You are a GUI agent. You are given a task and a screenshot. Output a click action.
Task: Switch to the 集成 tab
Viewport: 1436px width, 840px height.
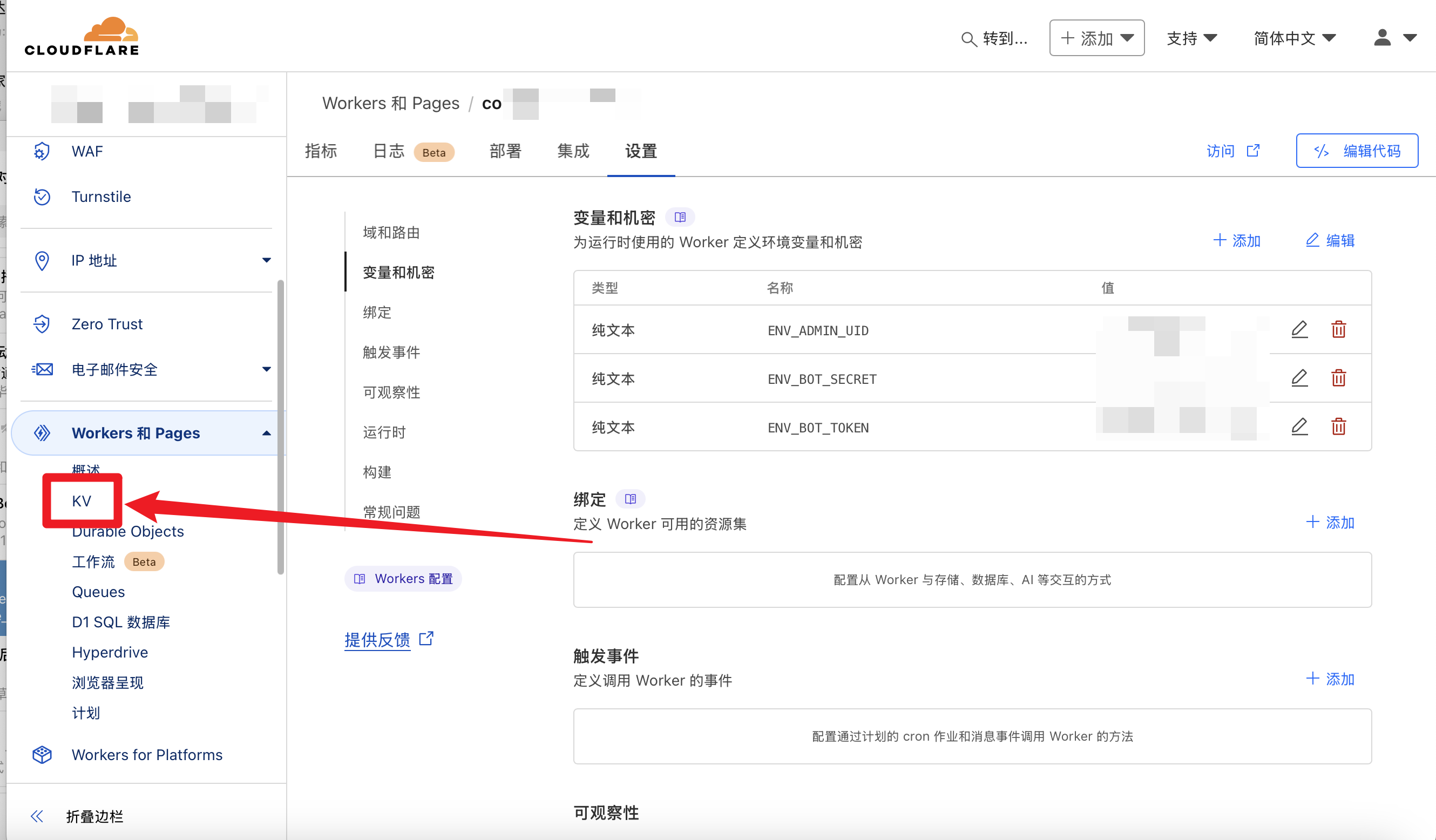click(573, 151)
